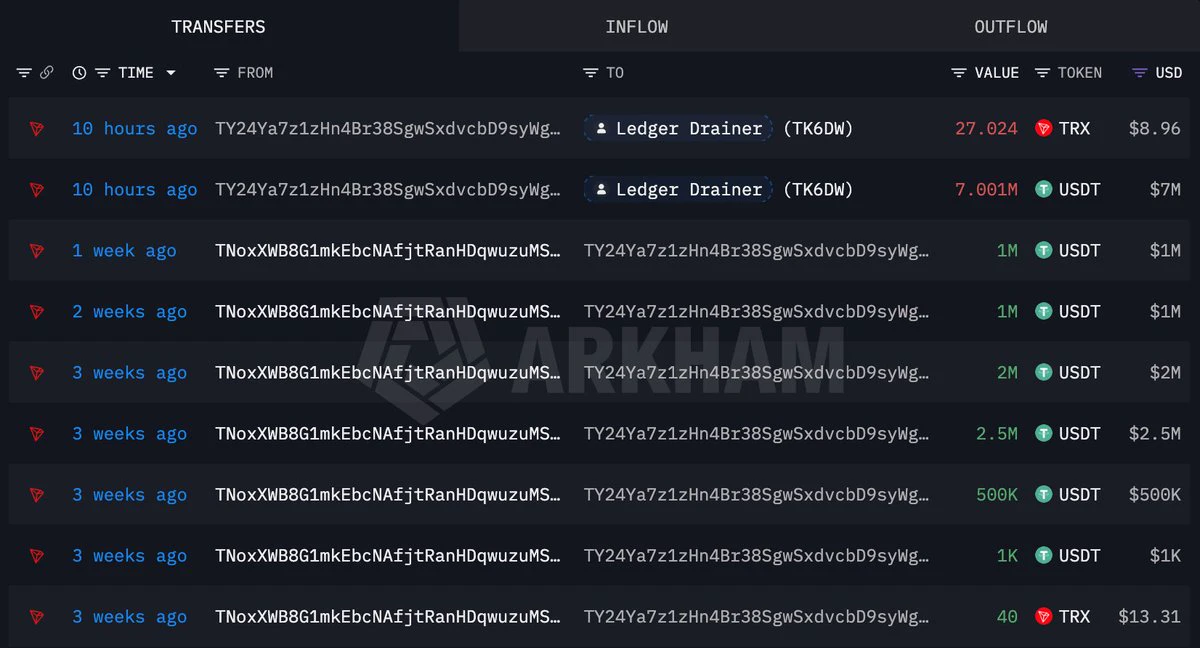1200x648 pixels.
Task: Switch to the TRANSFERS tab
Action: [218, 27]
